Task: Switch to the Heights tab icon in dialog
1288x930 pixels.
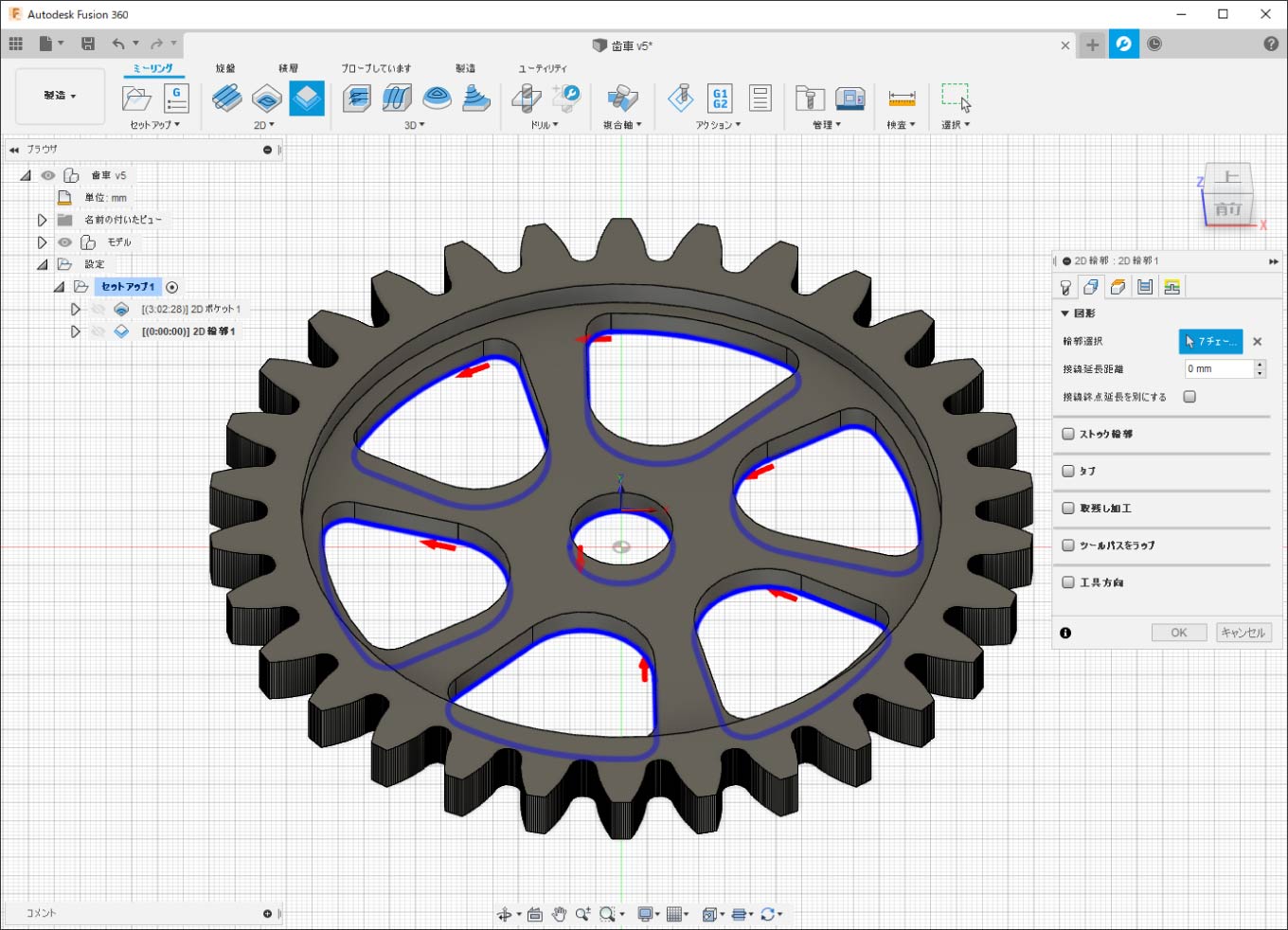Action: tap(1118, 287)
